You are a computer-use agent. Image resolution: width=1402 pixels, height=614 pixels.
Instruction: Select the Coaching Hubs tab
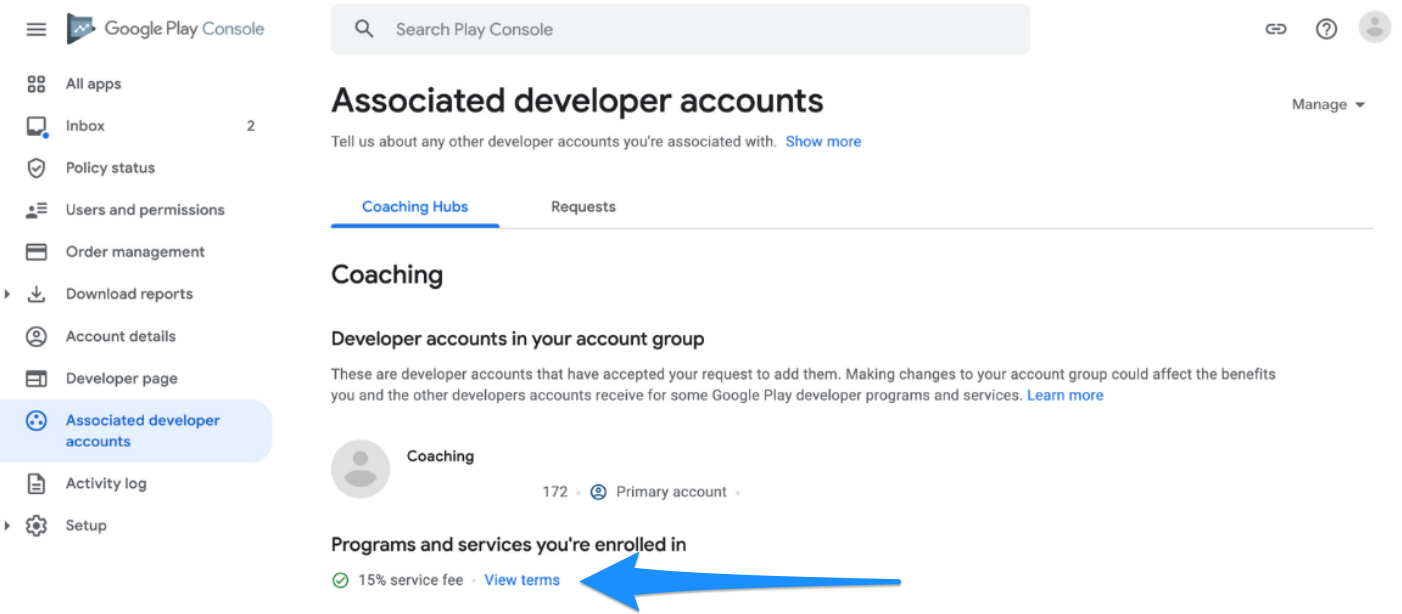(x=415, y=207)
